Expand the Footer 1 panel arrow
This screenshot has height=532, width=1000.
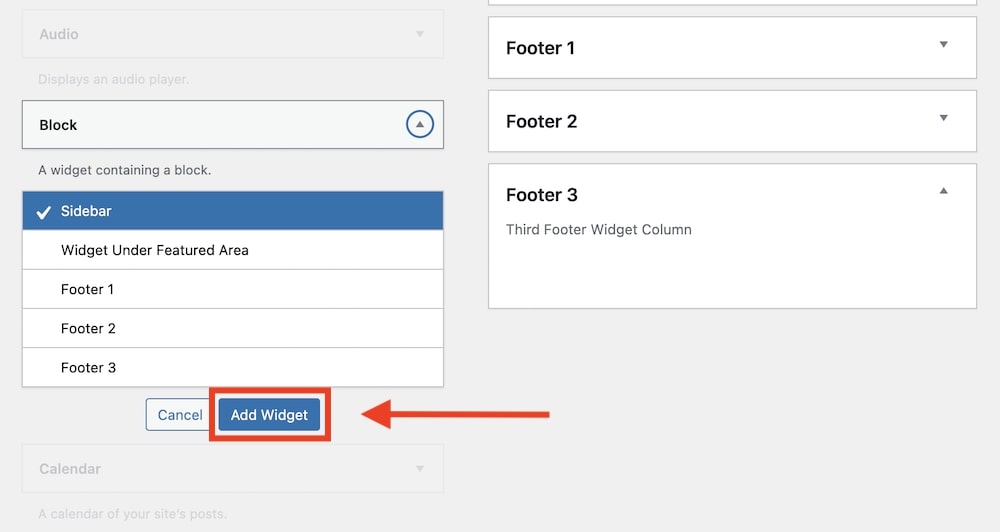[943, 45]
